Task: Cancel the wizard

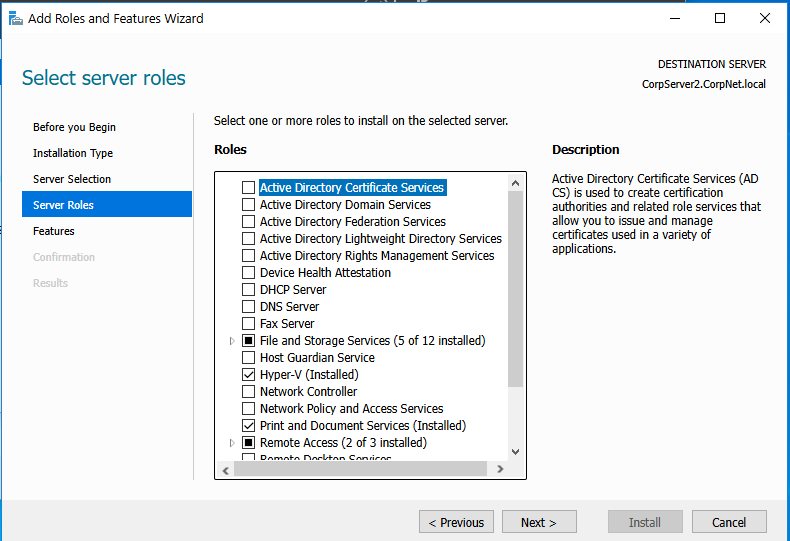Action: [x=729, y=522]
